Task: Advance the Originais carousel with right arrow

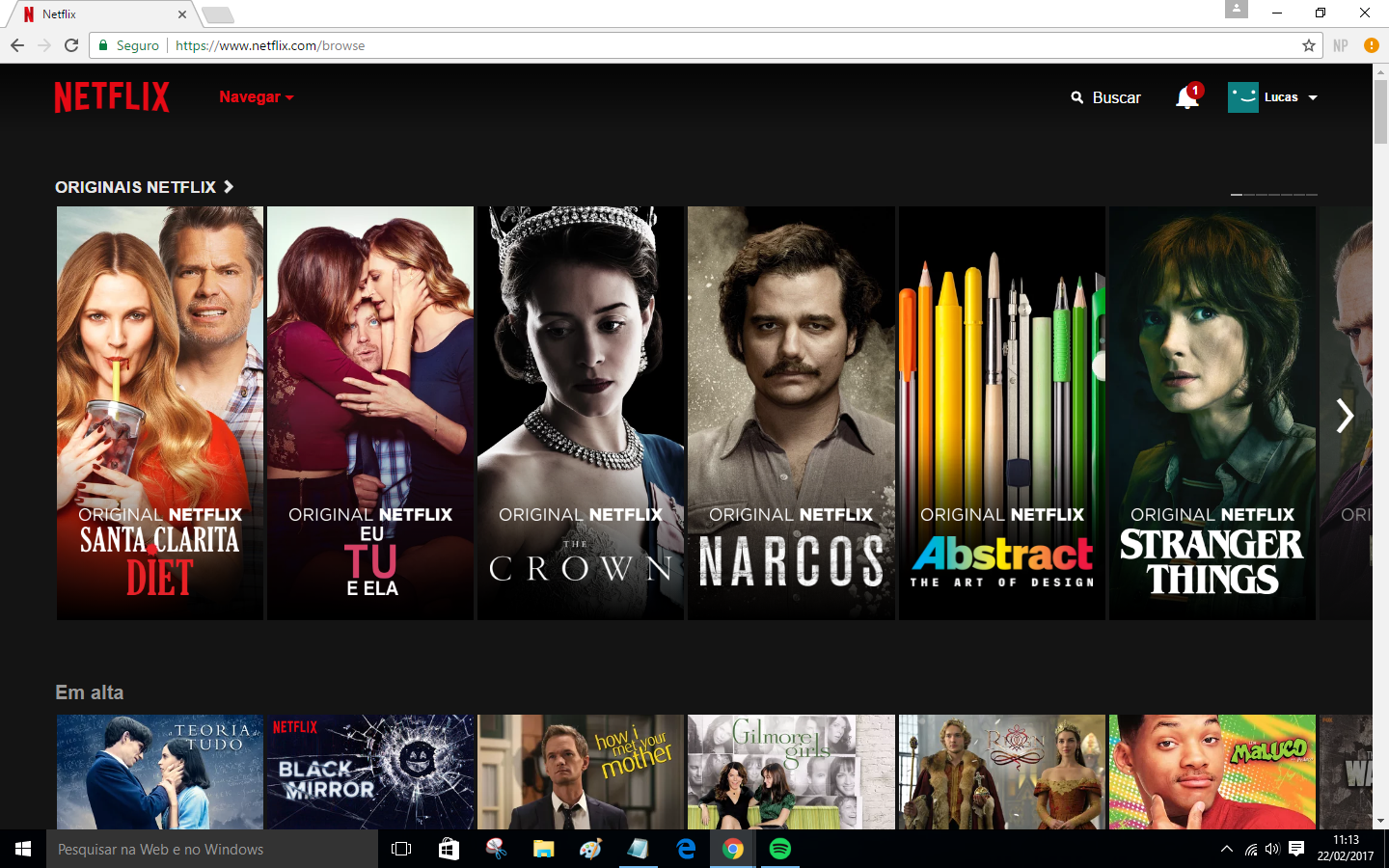Action: [1345, 416]
